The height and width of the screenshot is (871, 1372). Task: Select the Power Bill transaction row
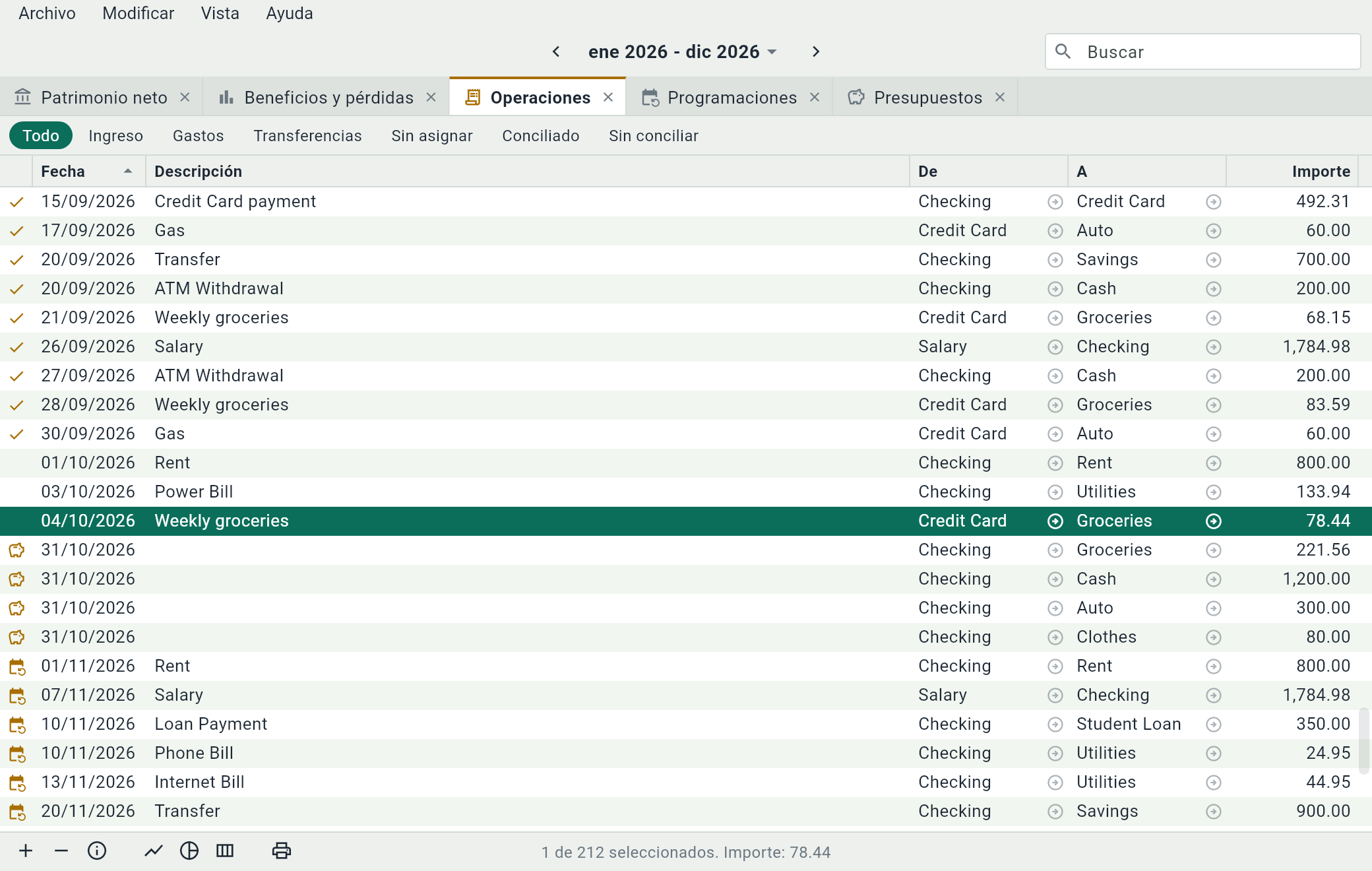click(686, 492)
